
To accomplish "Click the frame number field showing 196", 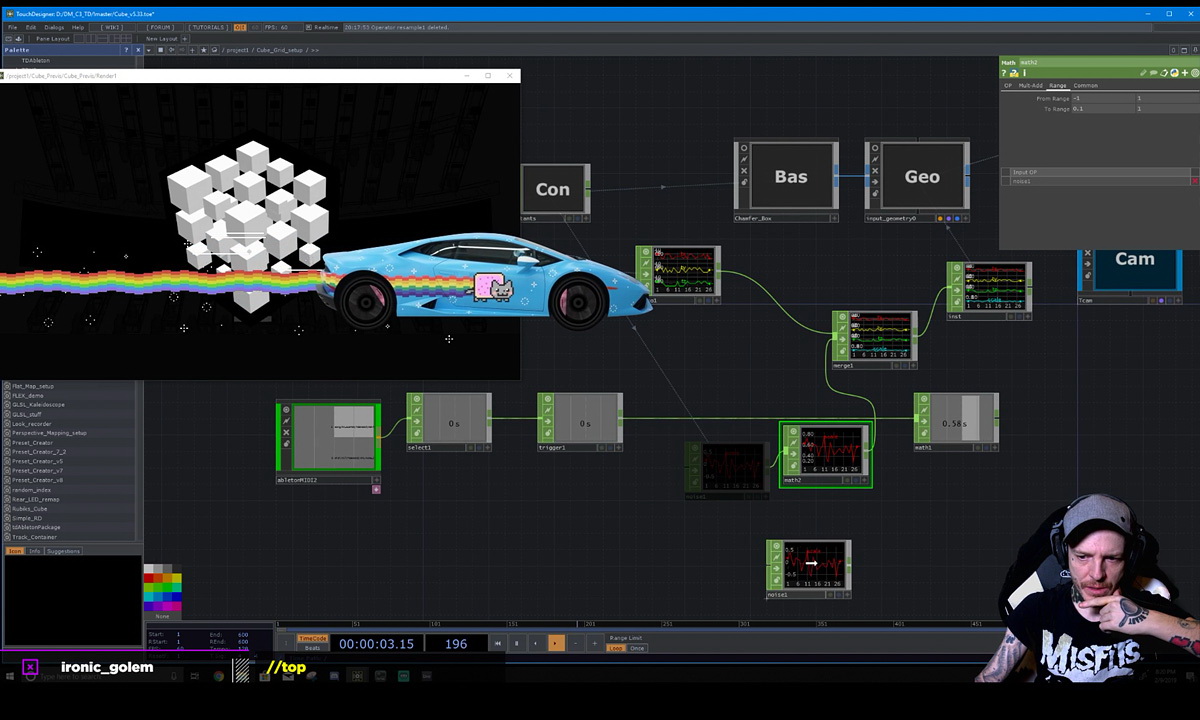I will pos(456,643).
